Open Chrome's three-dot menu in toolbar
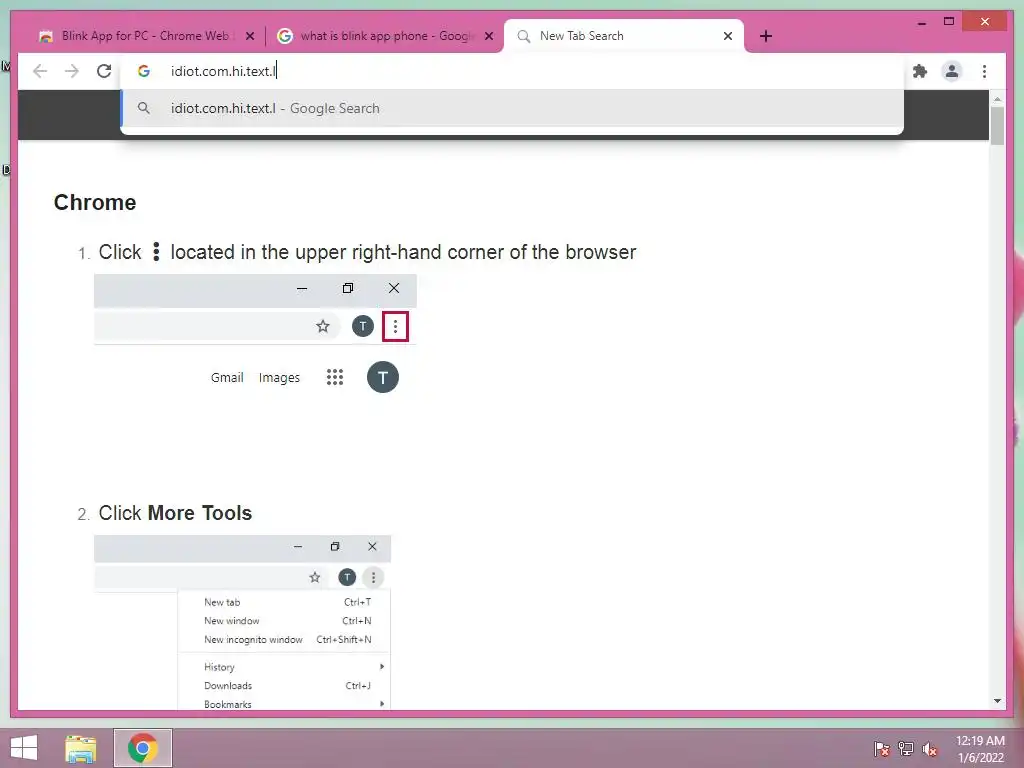 pyautogui.click(x=984, y=71)
